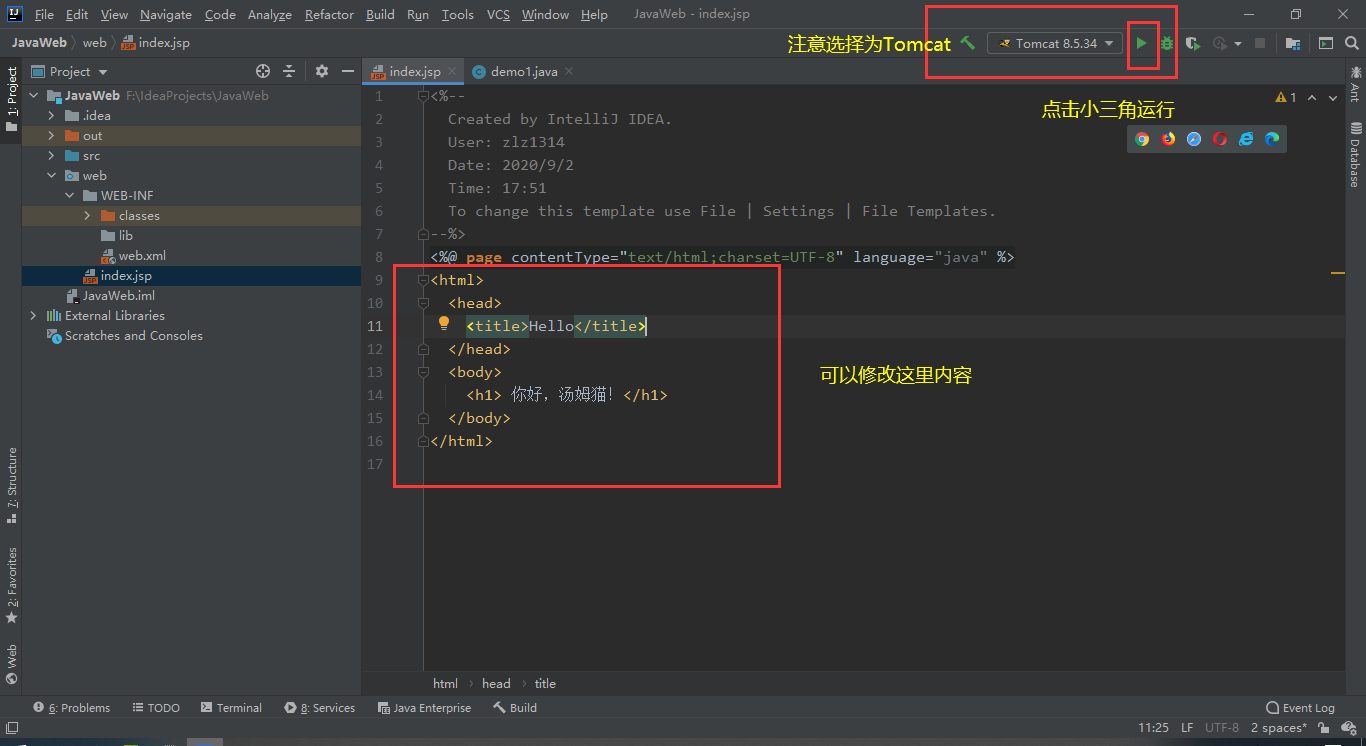Open the Terminal tool window
1366x746 pixels.
(231, 707)
